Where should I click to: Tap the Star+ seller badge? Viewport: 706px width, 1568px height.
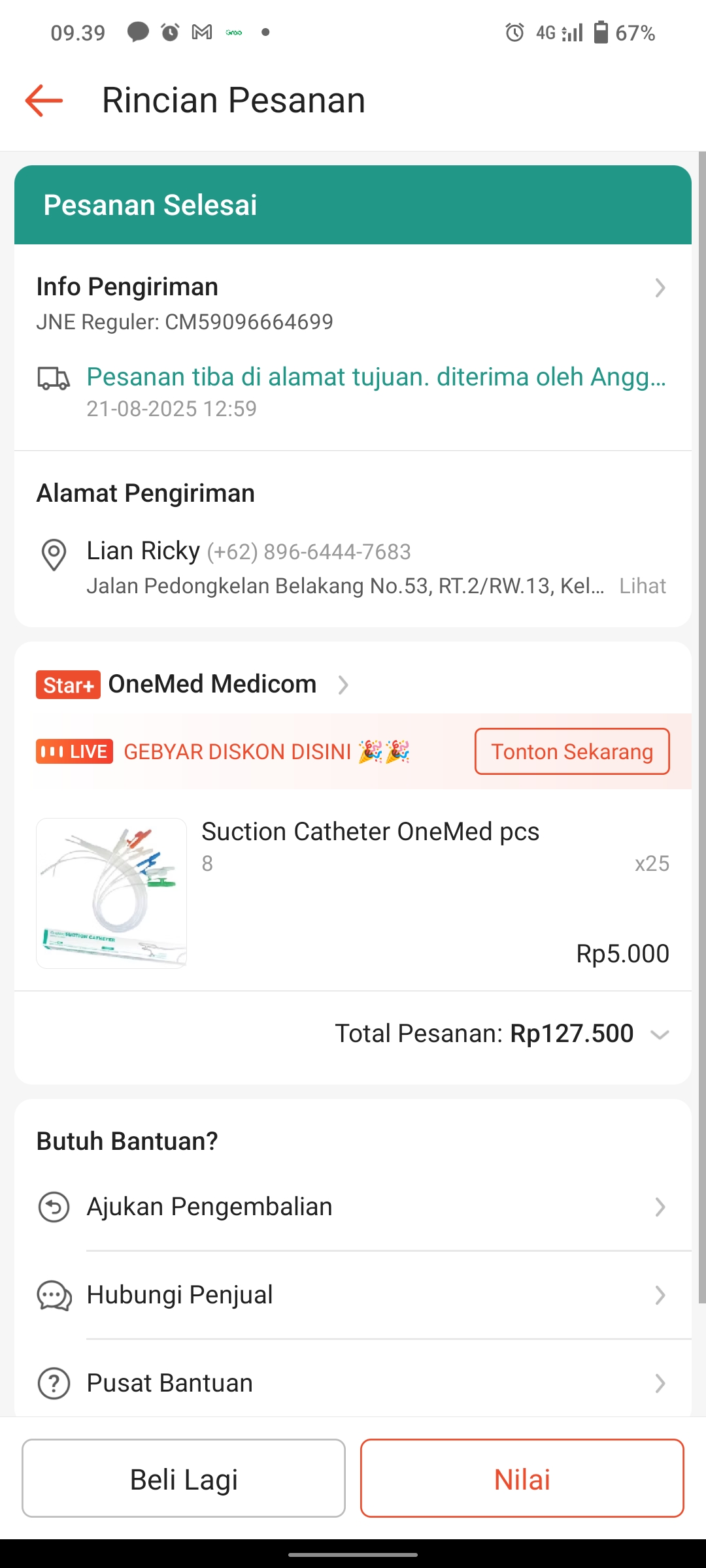pyautogui.click(x=68, y=685)
